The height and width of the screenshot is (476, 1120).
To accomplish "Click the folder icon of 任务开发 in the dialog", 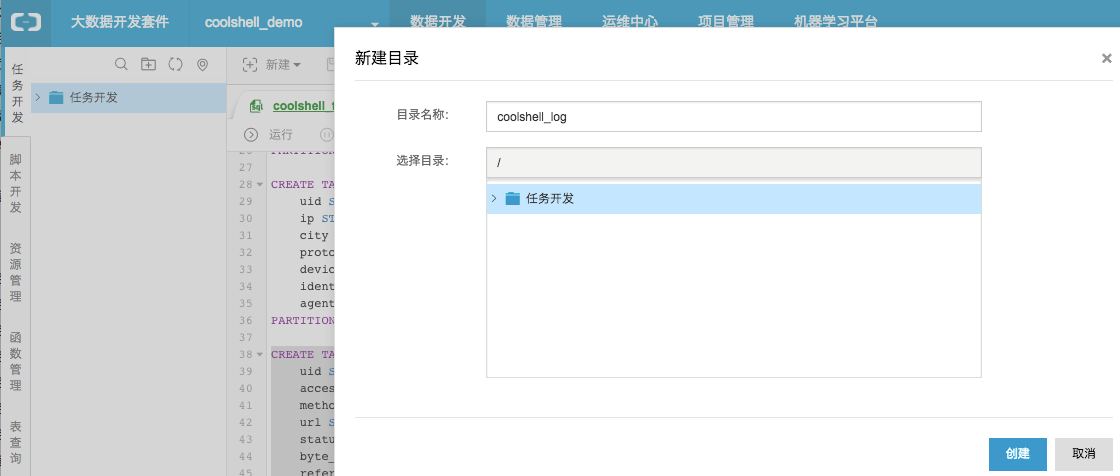I will pos(512,199).
